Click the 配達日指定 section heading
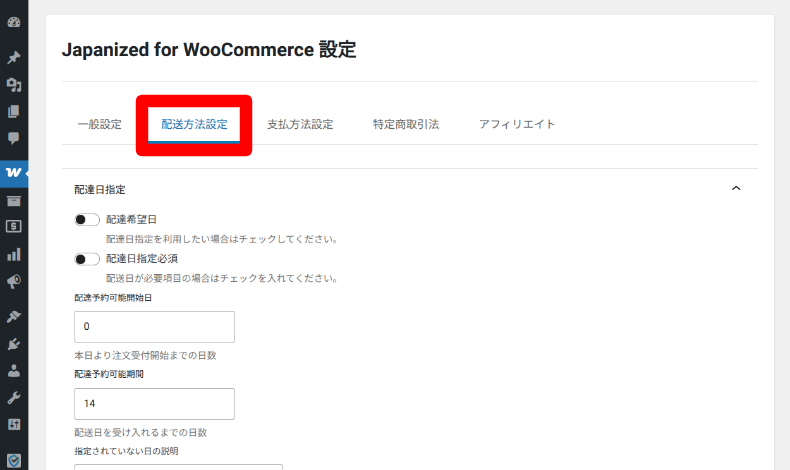Viewport: 790px width, 470px height. [100, 190]
